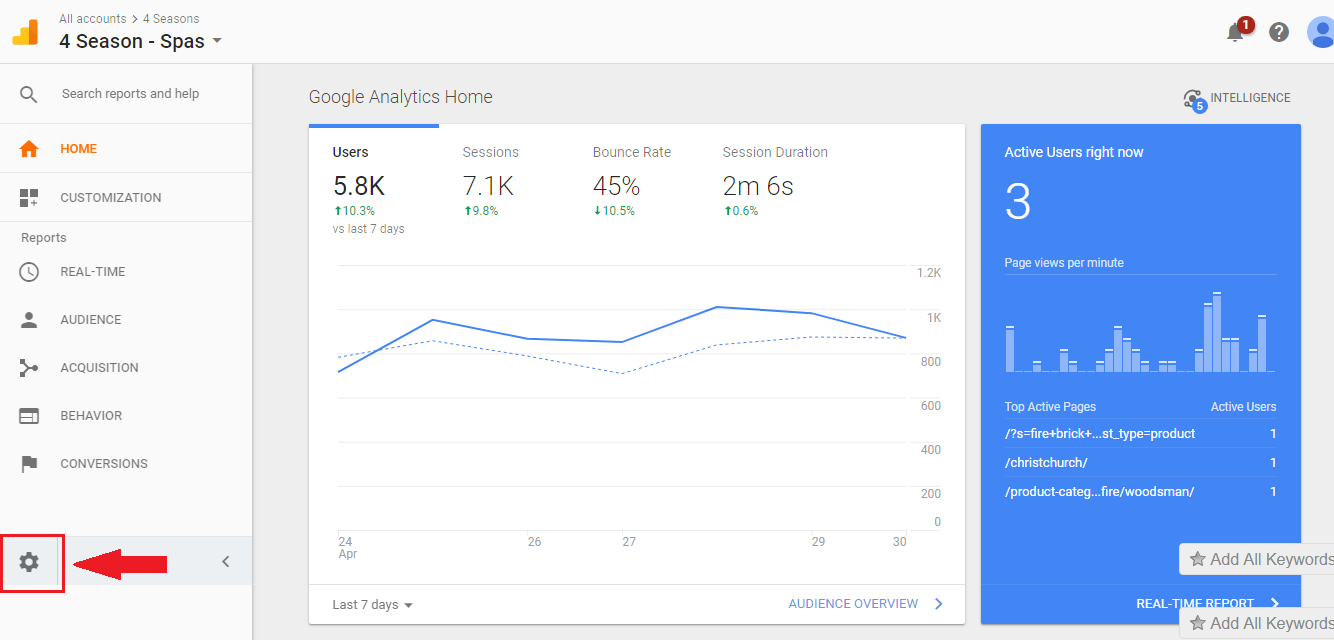
Task: Click the Google Analytics logo
Action: click(25, 32)
